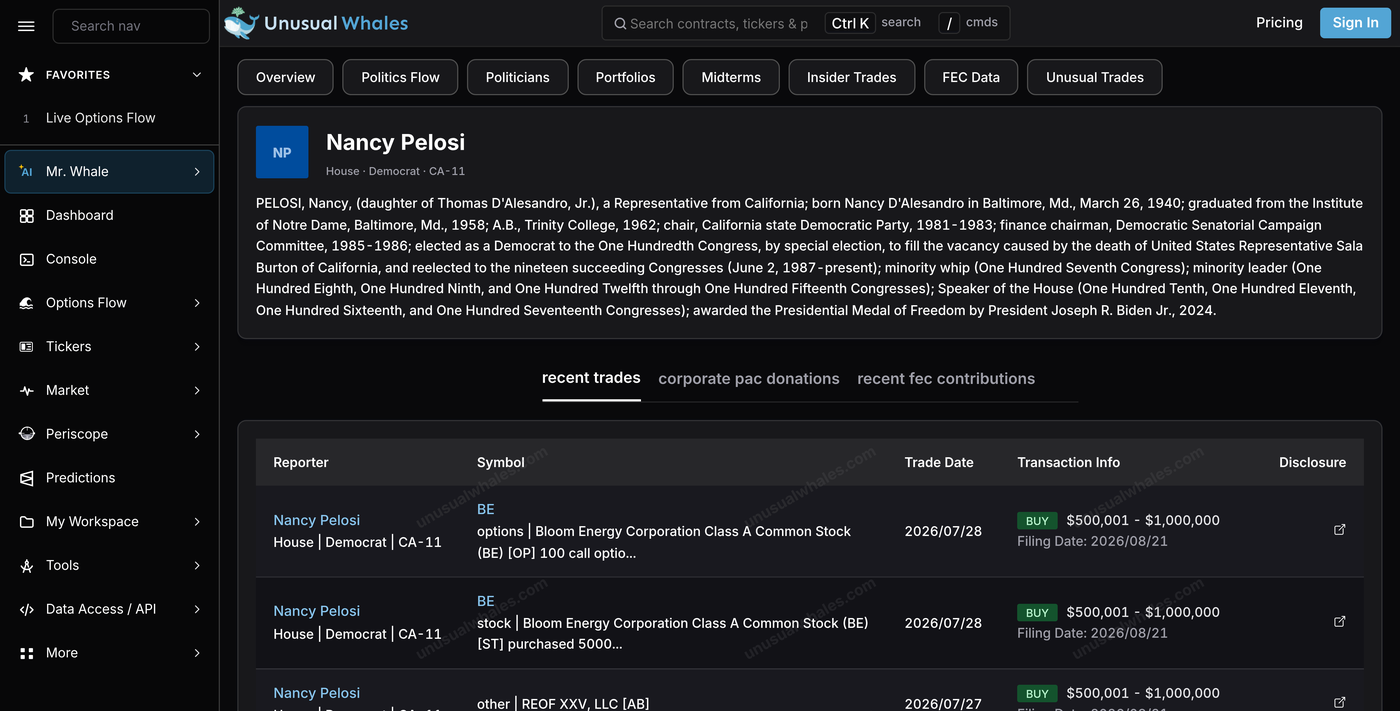Open the Pricing link

[x=1279, y=23]
